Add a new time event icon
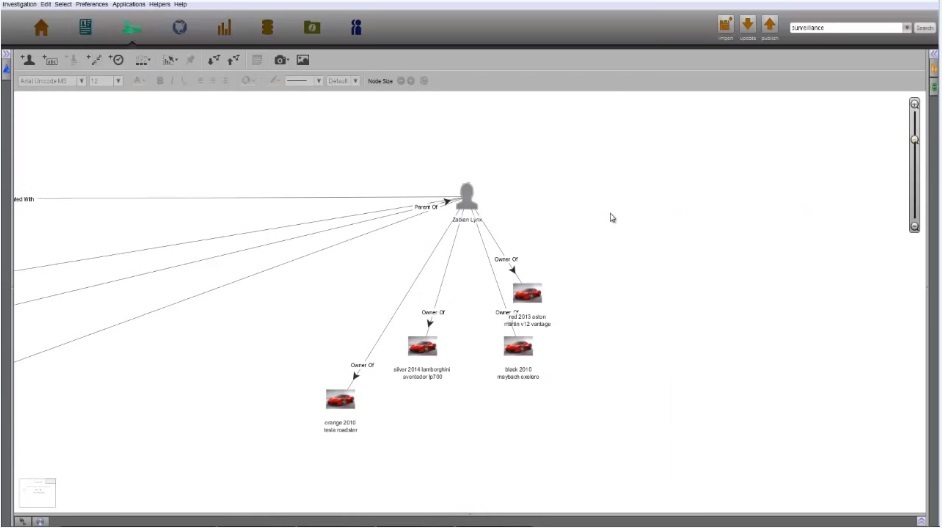 116,59
